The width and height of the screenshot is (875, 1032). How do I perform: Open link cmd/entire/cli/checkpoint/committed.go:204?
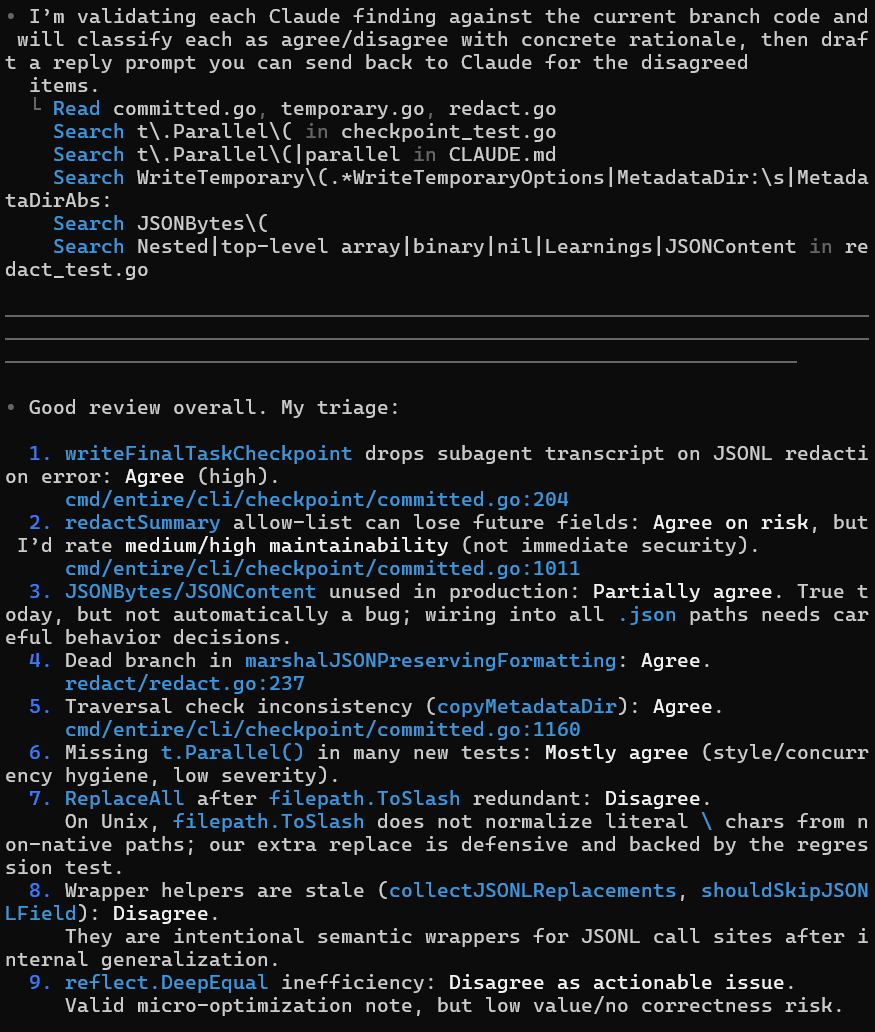[x=317, y=500]
